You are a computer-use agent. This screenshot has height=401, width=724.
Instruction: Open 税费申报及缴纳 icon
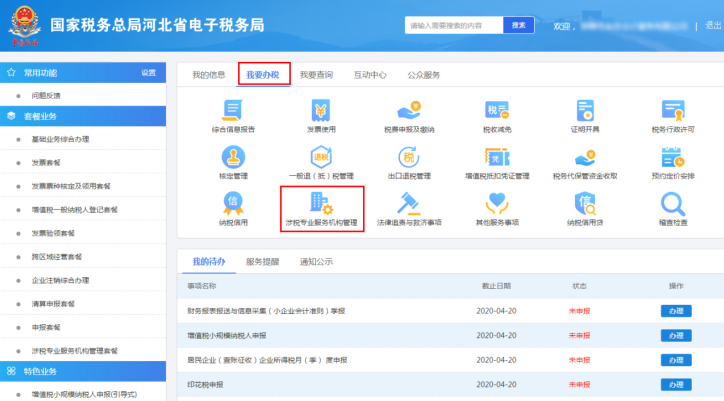409,110
